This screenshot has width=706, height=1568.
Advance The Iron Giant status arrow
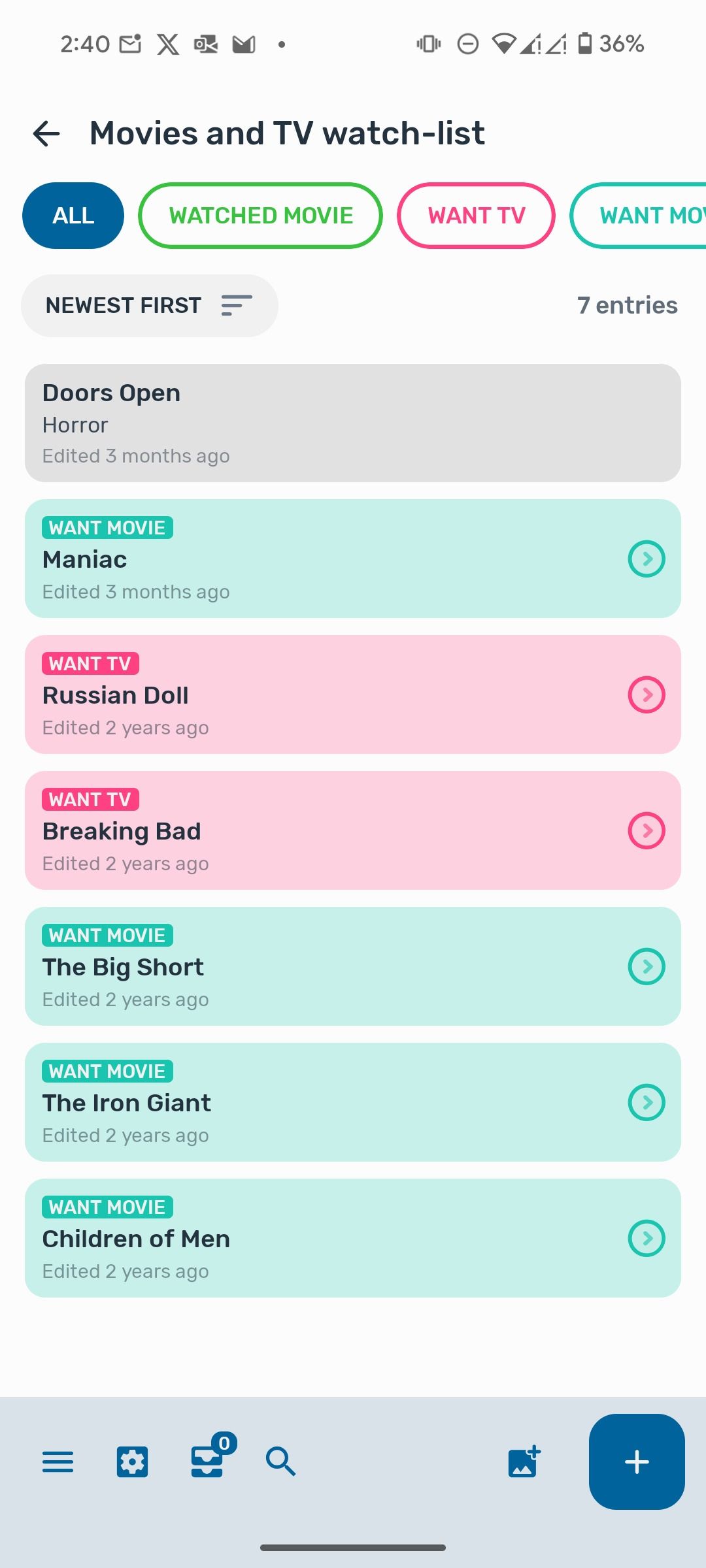click(647, 1102)
